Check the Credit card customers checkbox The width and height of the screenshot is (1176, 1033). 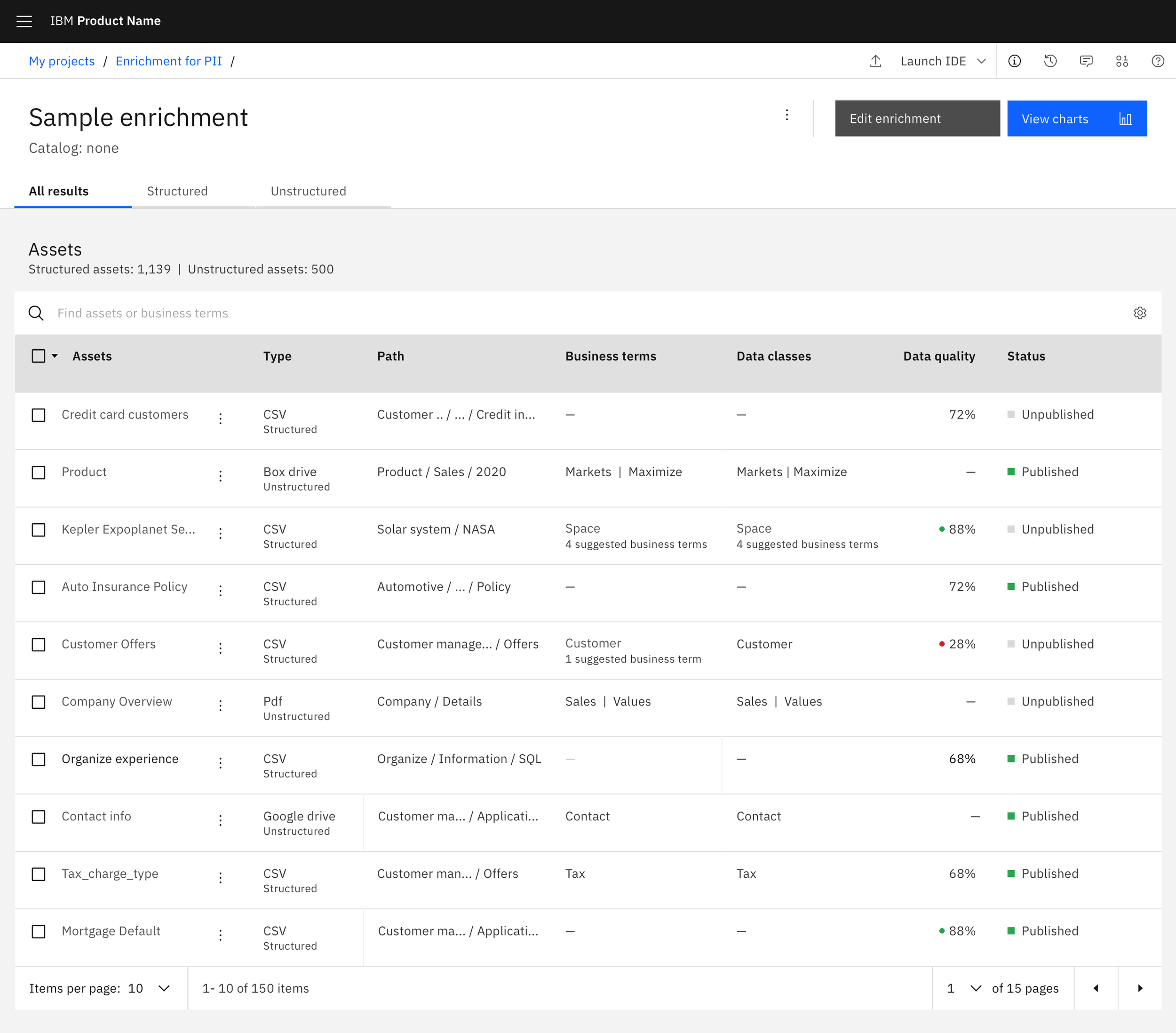39,415
